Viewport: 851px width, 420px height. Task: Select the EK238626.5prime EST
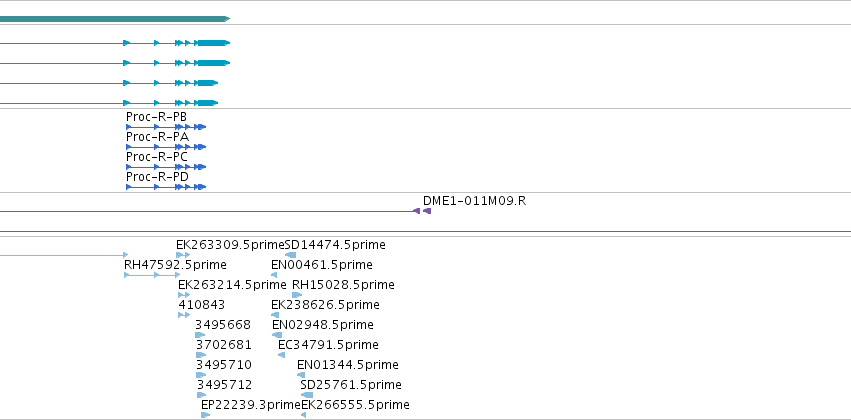click(x=325, y=305)
